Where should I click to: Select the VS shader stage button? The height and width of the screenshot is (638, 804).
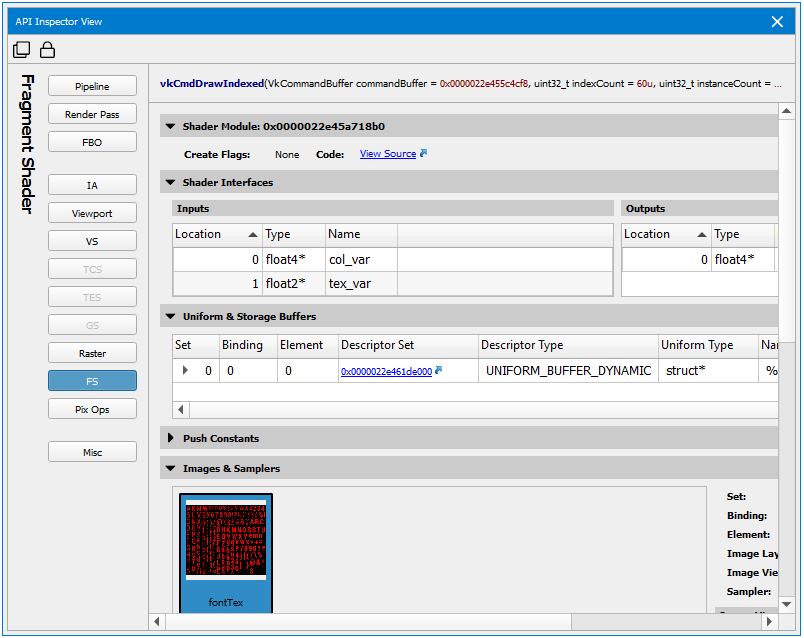92,242
